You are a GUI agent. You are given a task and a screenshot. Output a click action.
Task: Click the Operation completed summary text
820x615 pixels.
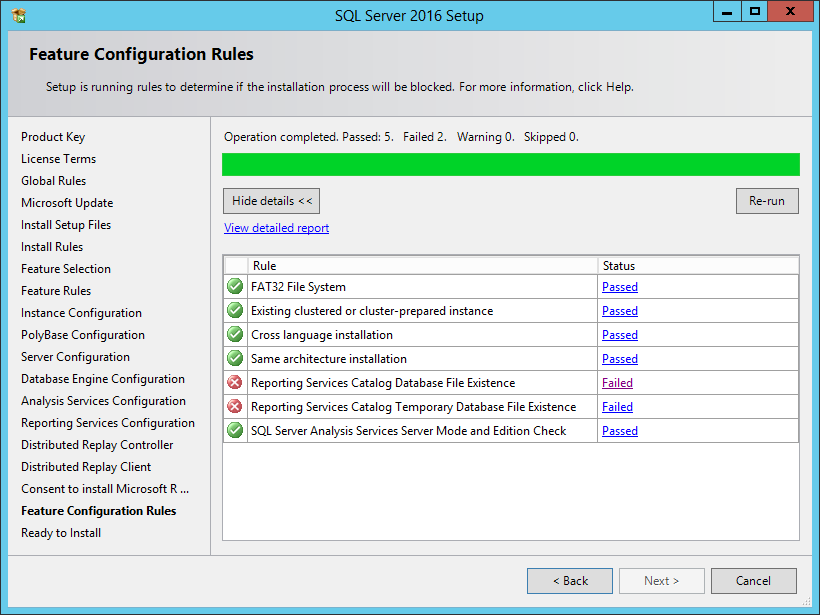point(401,137)
